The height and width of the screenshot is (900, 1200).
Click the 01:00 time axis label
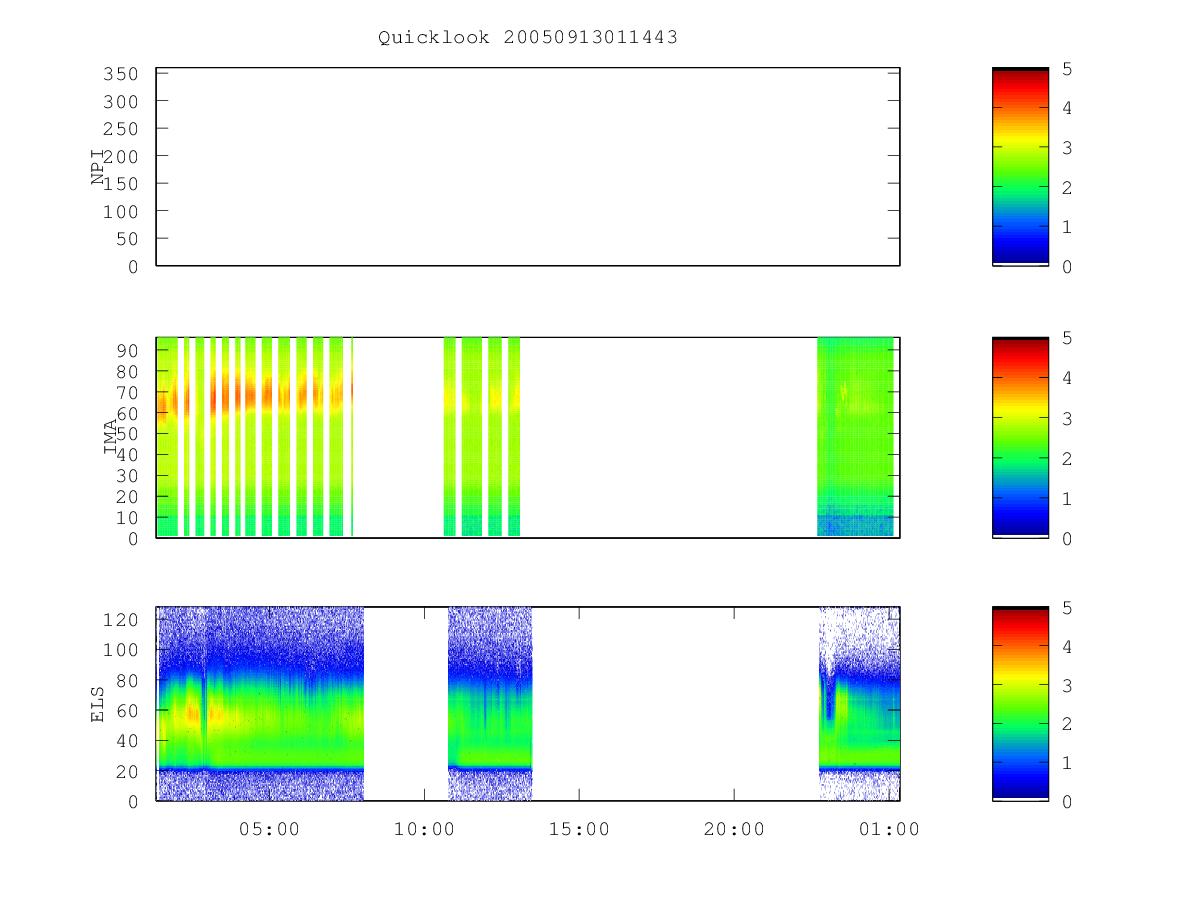pos(889,829)
